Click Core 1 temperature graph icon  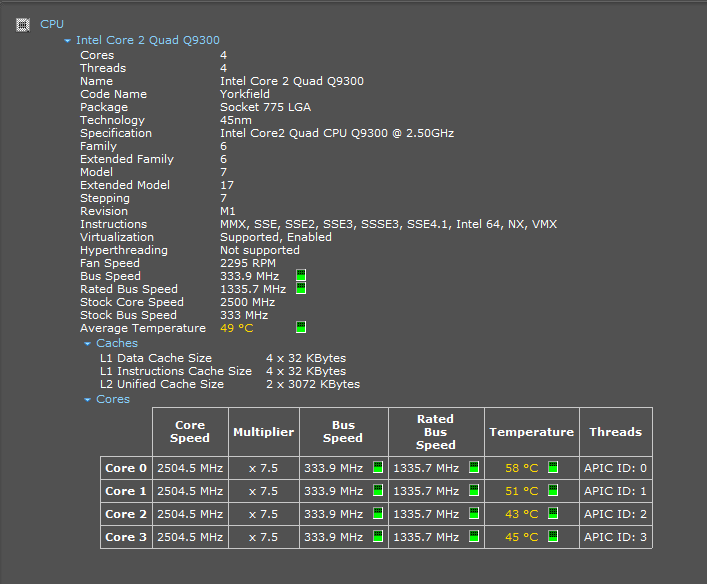coord(553,490)
